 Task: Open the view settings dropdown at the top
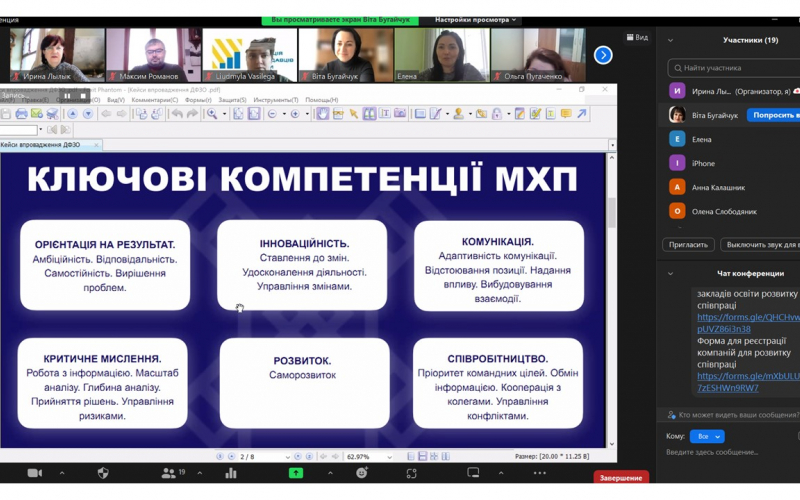tap(475, 20)
